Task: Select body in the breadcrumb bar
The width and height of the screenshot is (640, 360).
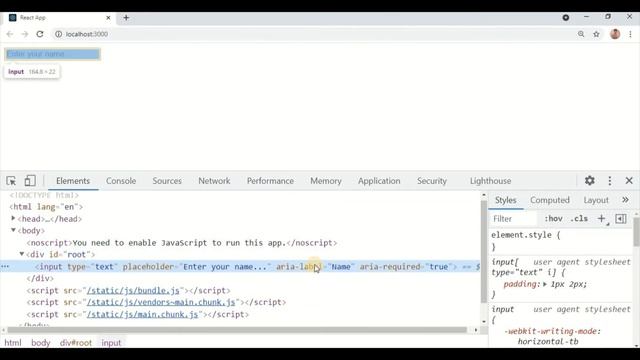Action: click(x=41, y=343)
